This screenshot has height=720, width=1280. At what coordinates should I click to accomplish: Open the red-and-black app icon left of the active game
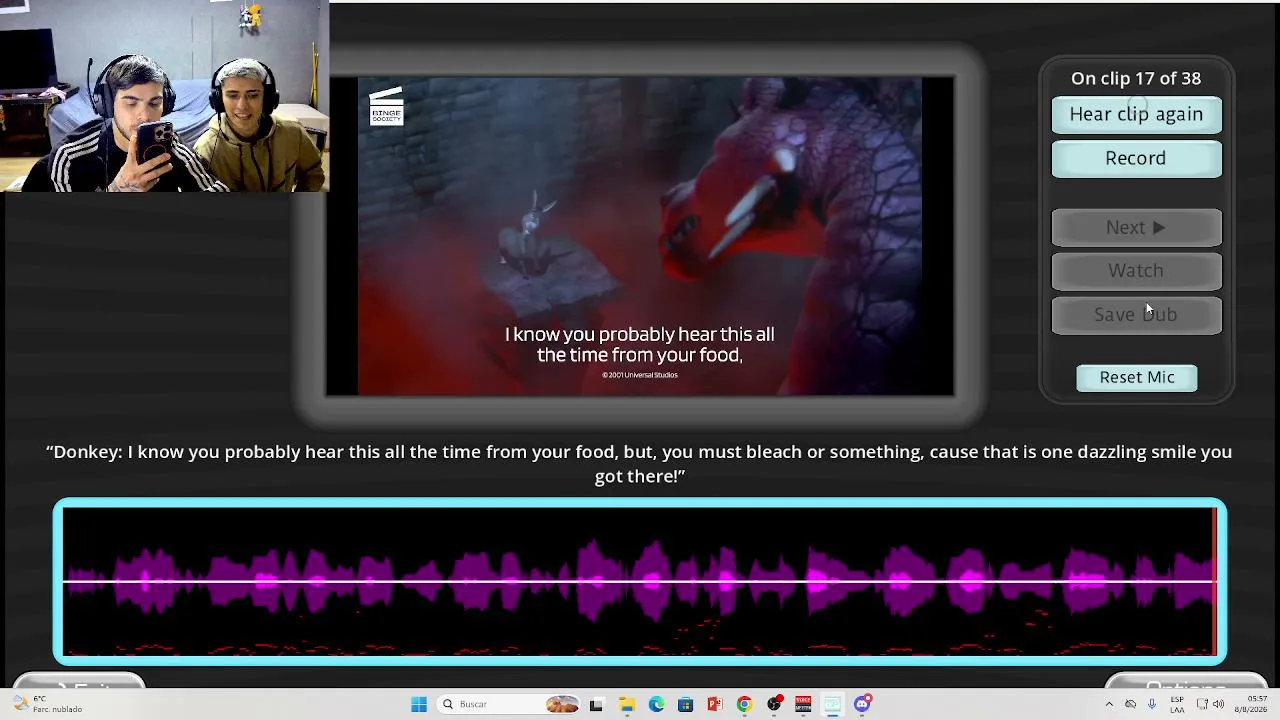[803, 704]
